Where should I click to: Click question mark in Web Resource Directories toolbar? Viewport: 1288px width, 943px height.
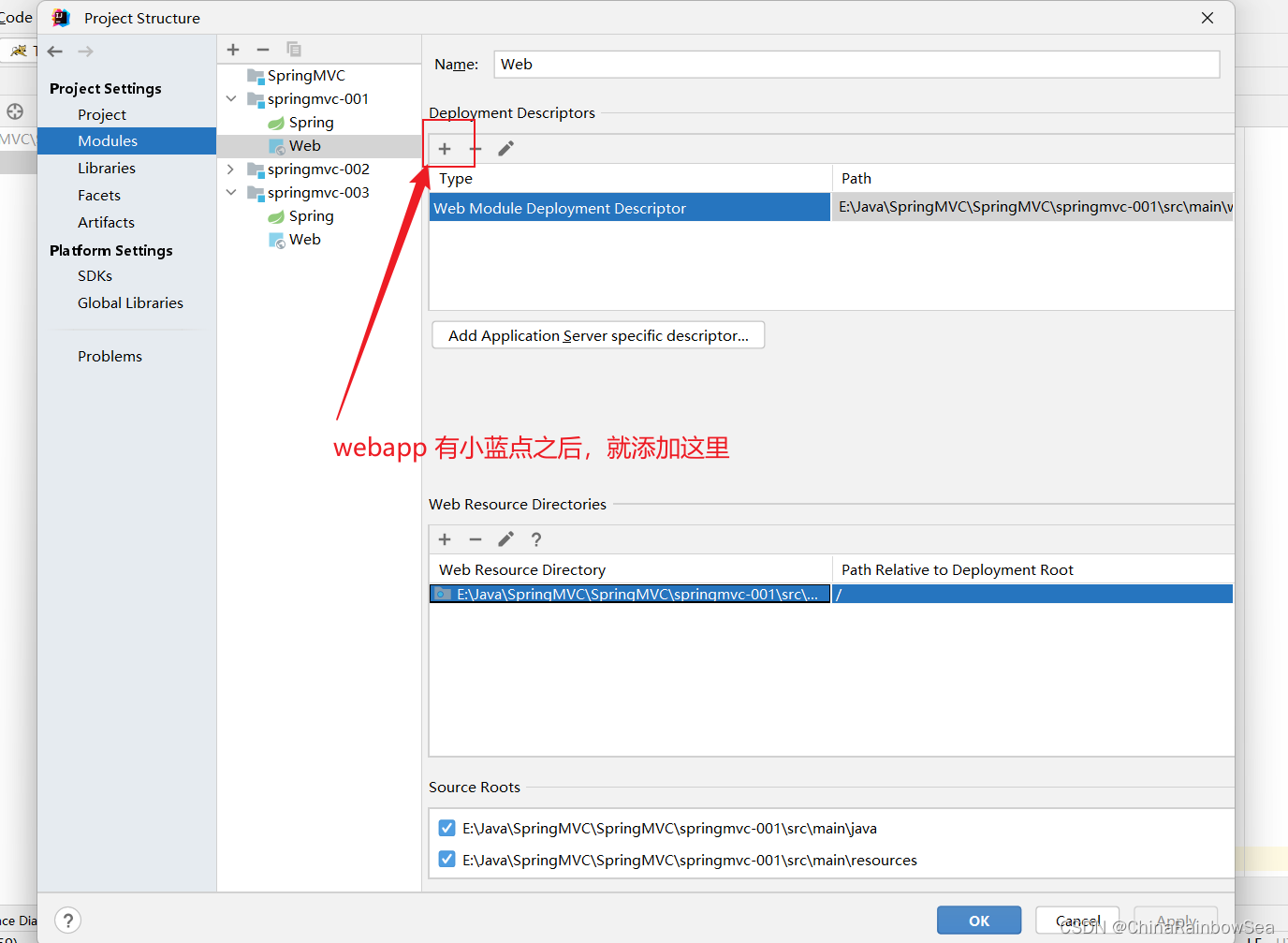536,539
